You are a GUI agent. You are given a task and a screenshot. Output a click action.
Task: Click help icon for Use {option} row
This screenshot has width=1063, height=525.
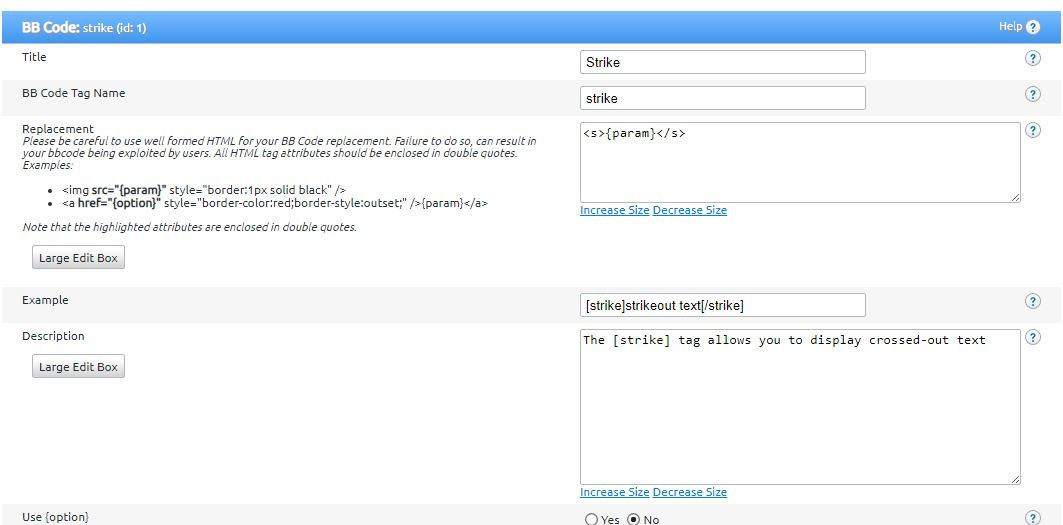1032,517
